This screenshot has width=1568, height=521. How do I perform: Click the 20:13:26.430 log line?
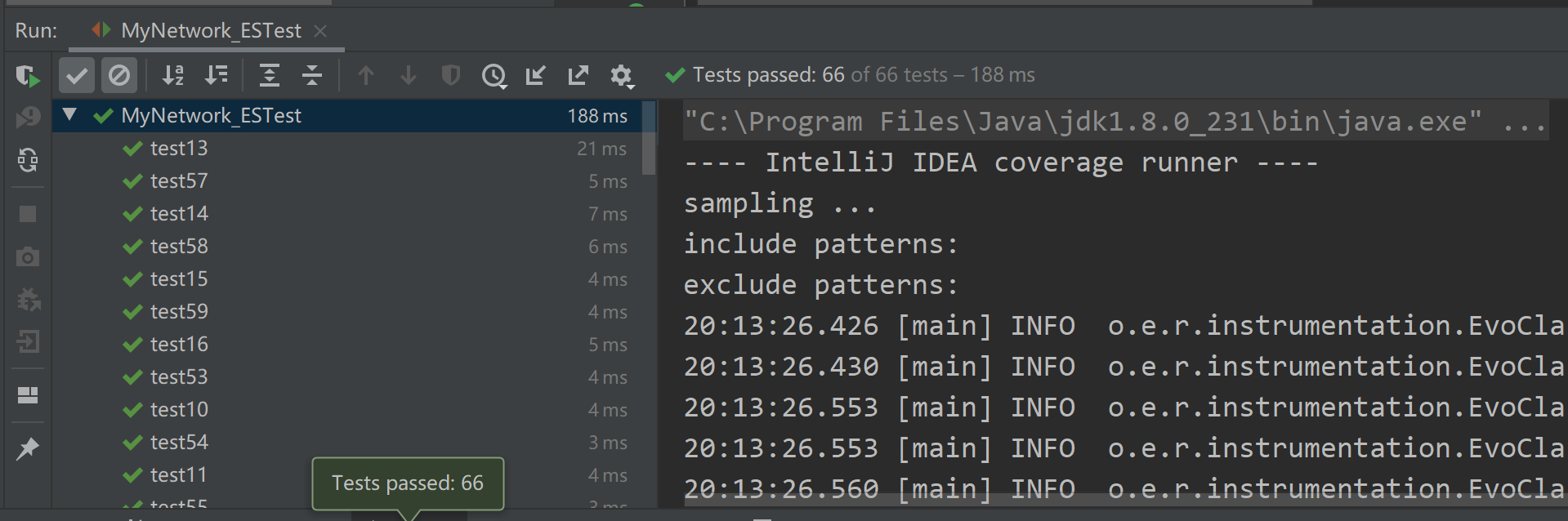click(x=1124, y=367)
